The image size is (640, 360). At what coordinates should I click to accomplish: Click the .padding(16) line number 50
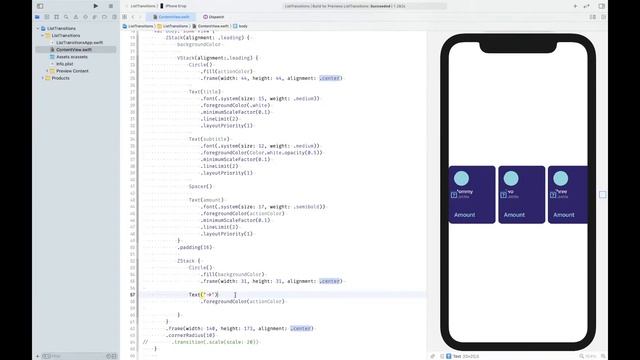click(132, 247)
